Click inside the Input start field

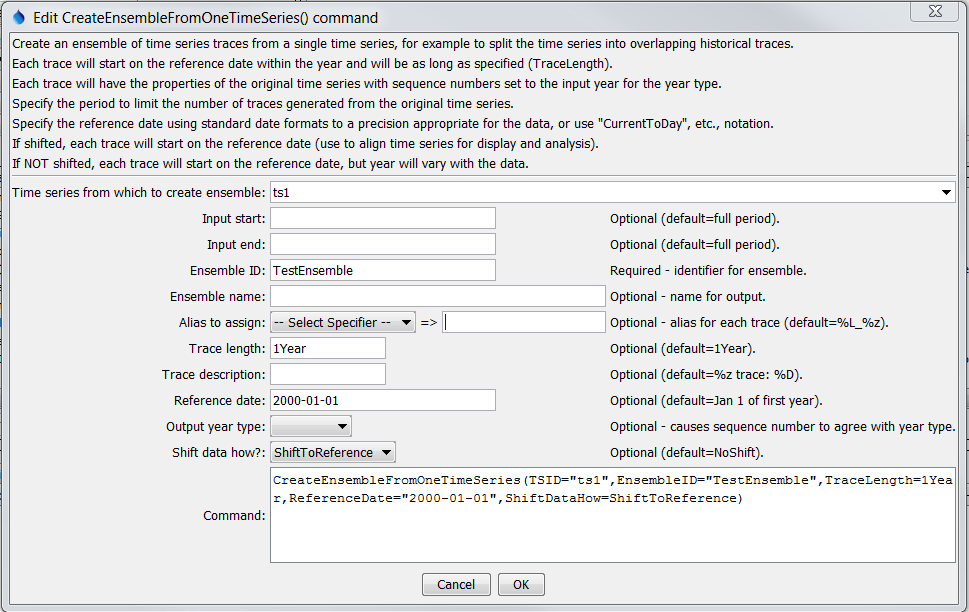(382, 217)
